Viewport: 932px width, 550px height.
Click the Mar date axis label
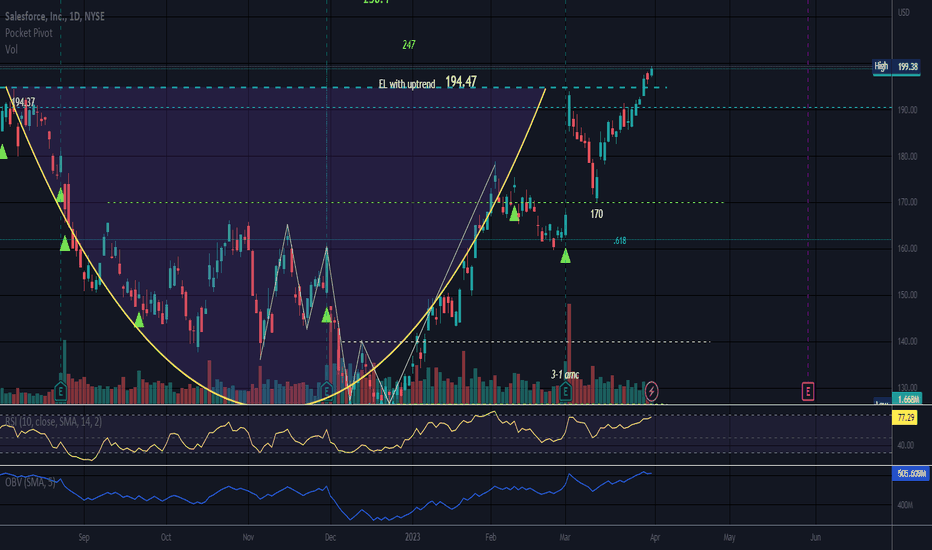(565, 537)
